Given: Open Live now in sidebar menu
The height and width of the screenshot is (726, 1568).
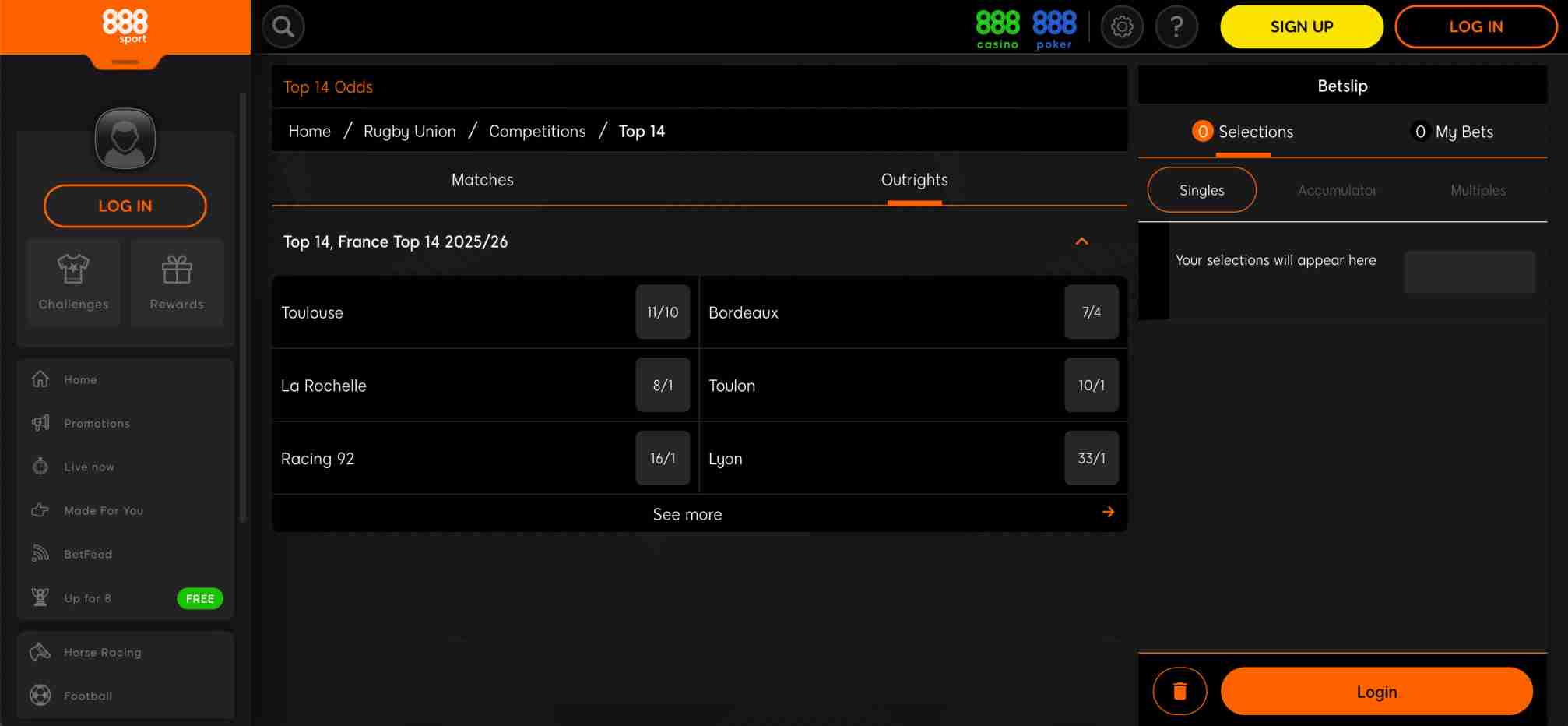Looking at the screenshot, I should click(89, 467).
